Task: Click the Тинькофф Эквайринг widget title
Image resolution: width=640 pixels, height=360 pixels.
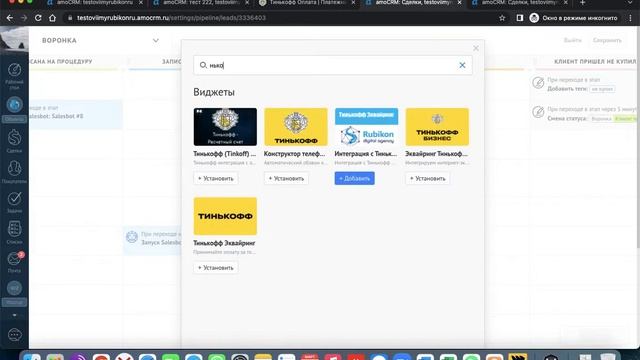Action: [x=224, y=243]
